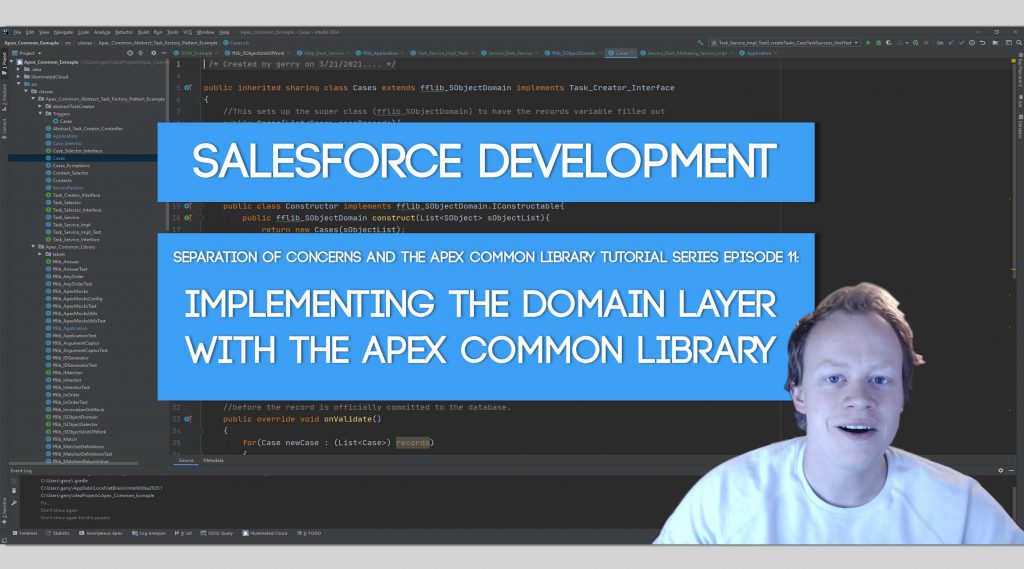
Task: Open the Git tool window
Action: click(x=184, y=533)
